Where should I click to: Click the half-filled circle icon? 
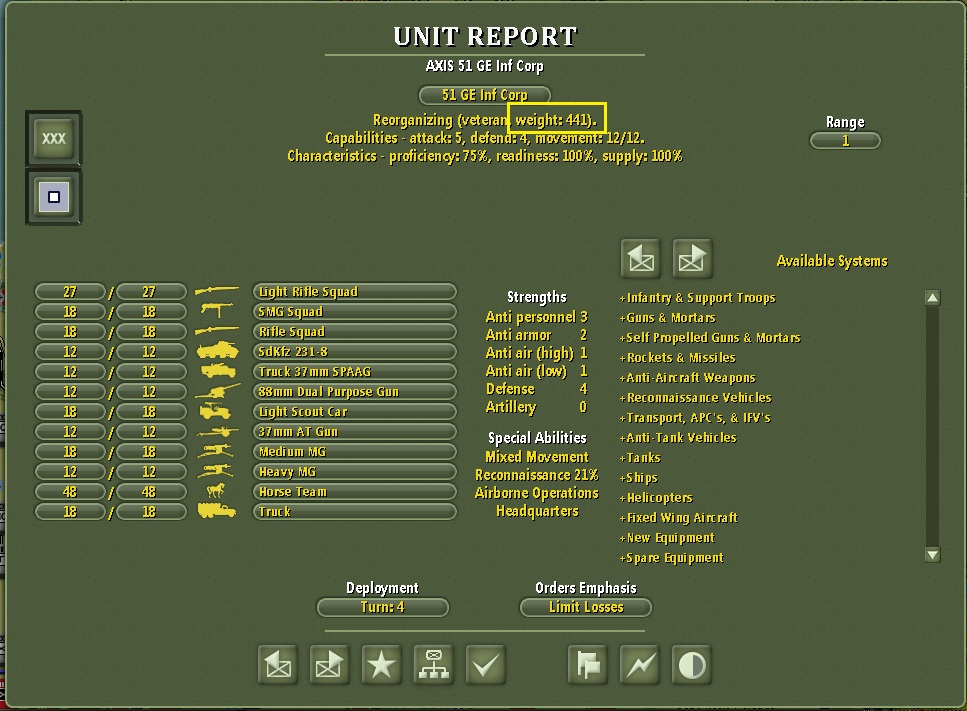[x=691, y=665]
